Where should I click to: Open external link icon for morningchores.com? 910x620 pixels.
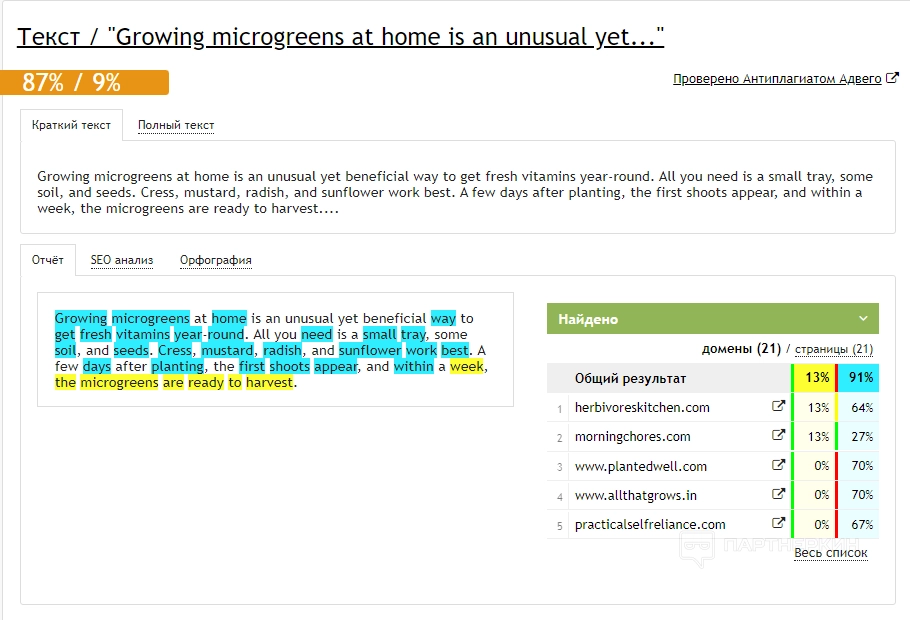coord(778,436)
